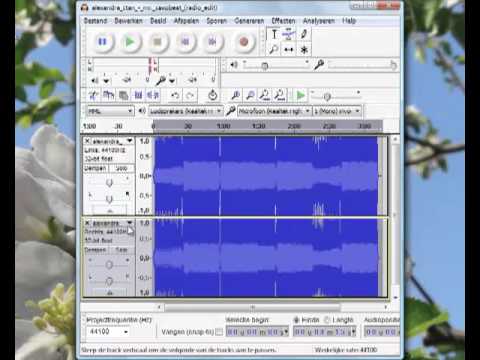
Task: Select the Time Shift tool
Action: [289, 50]
